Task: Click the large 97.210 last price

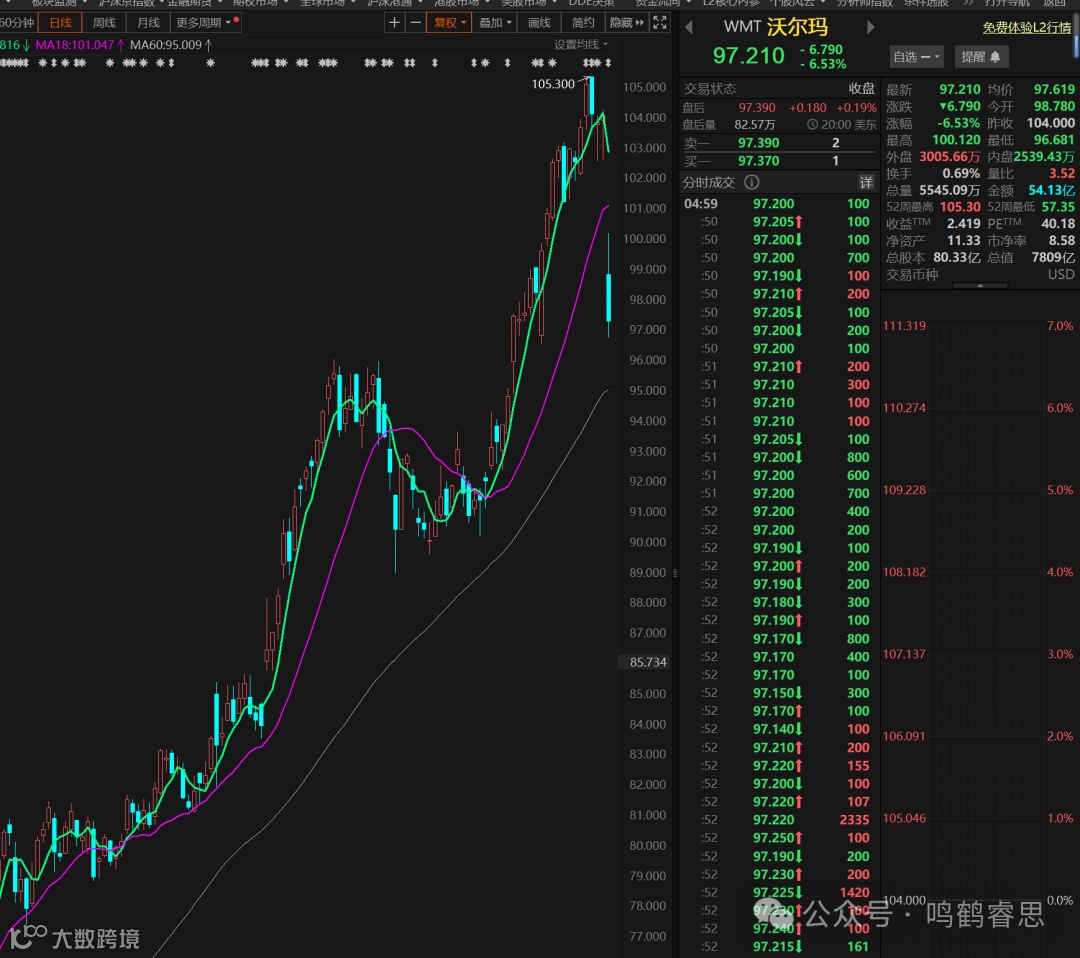Action: [748, 56]
